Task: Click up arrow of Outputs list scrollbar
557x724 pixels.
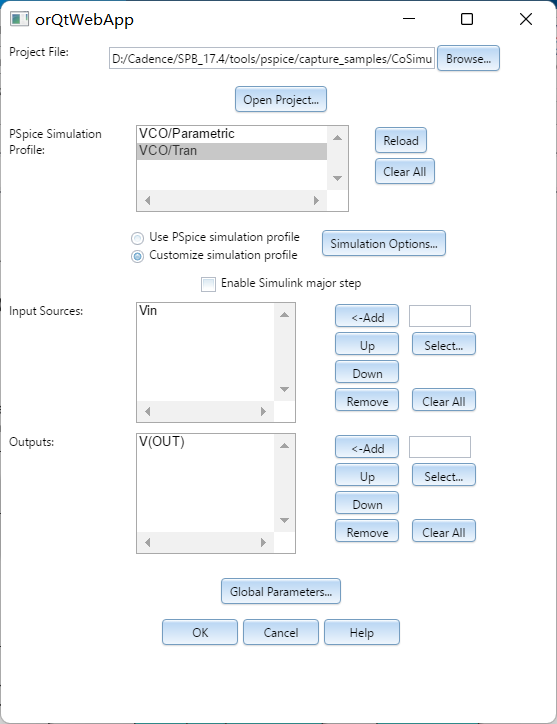Action: (x=285, y=446)
